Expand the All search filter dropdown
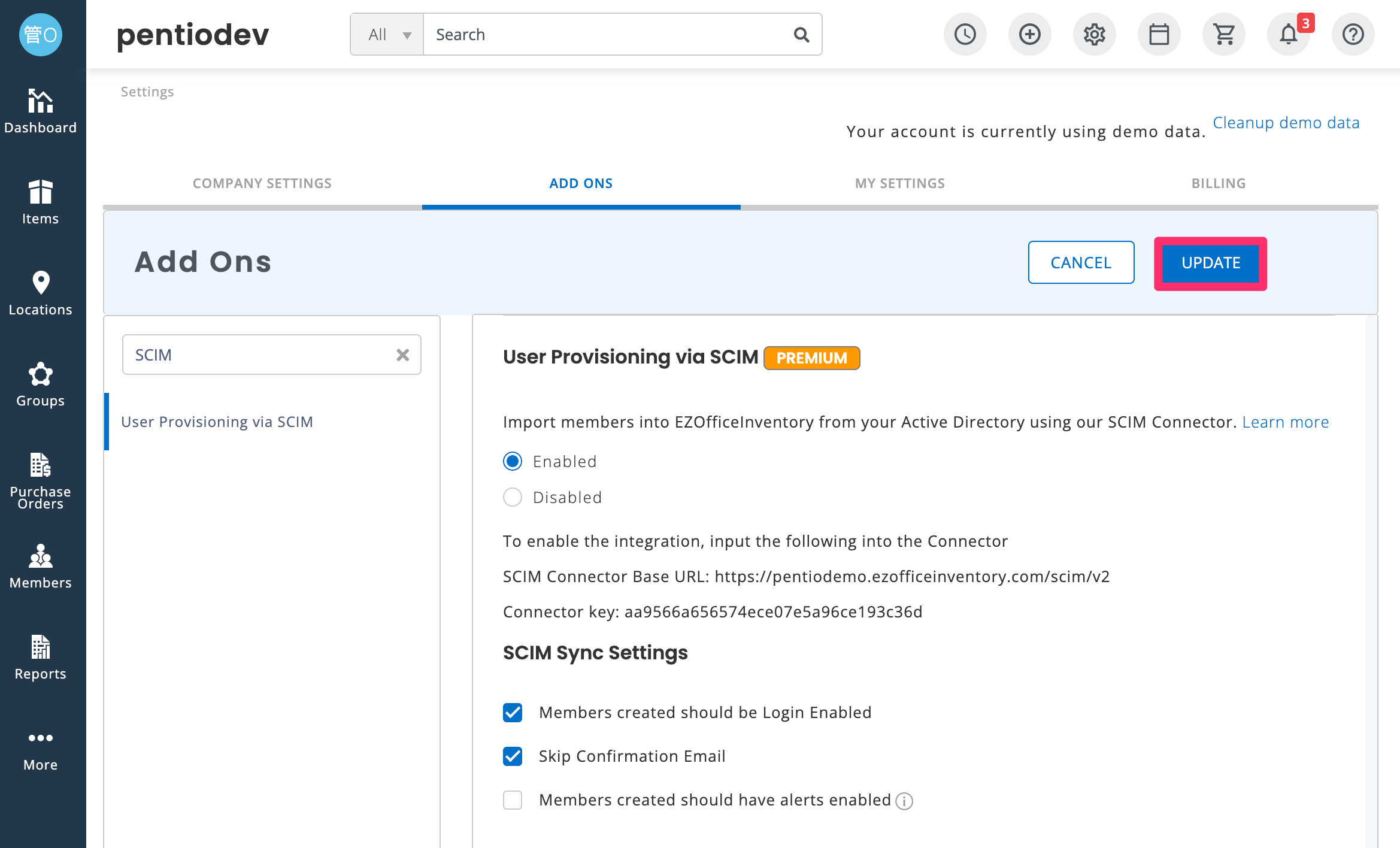 pyautogui.click(x=387, y=34)
